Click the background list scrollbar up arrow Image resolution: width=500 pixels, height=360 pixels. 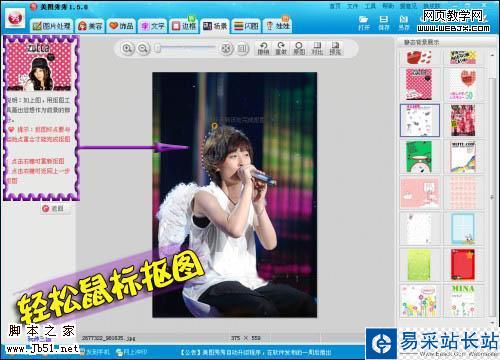tap(493, 55)
